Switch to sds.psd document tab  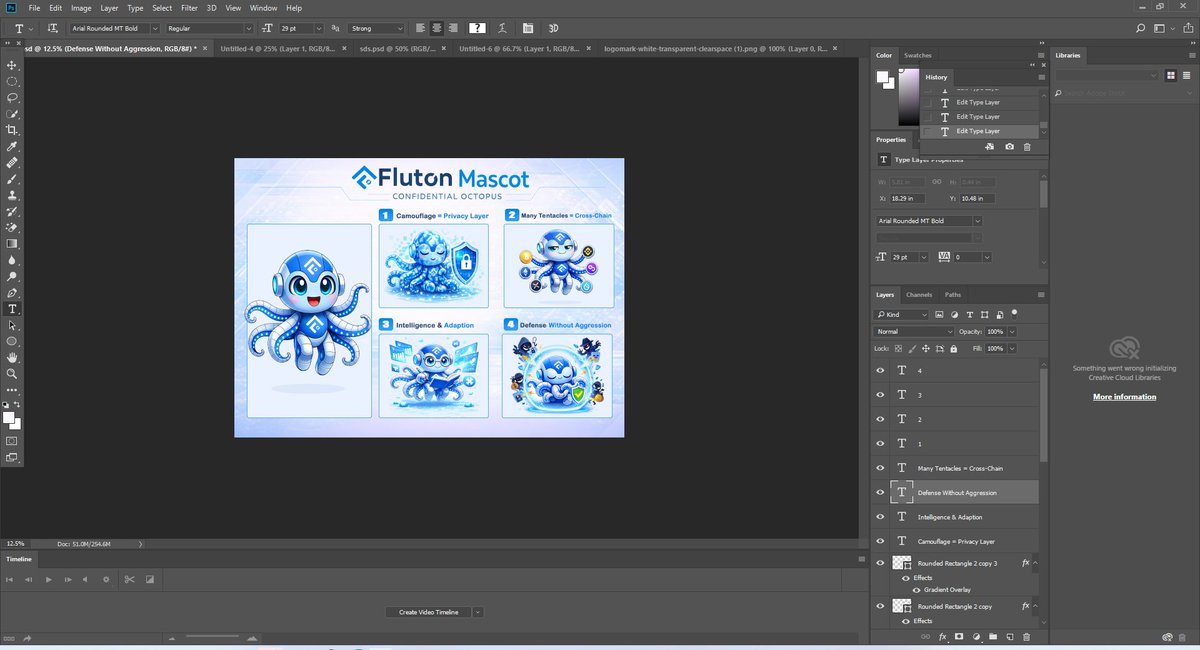click(398, 47)
